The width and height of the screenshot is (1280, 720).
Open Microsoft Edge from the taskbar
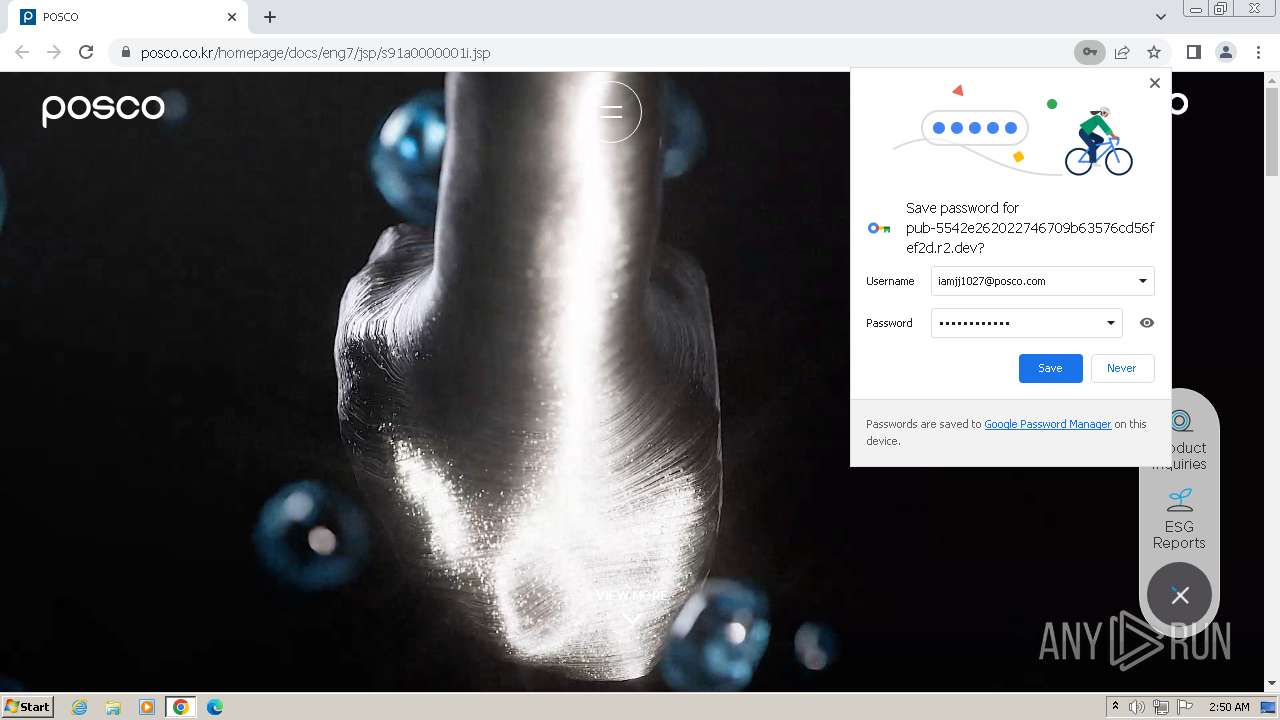(x=215, y=707)
